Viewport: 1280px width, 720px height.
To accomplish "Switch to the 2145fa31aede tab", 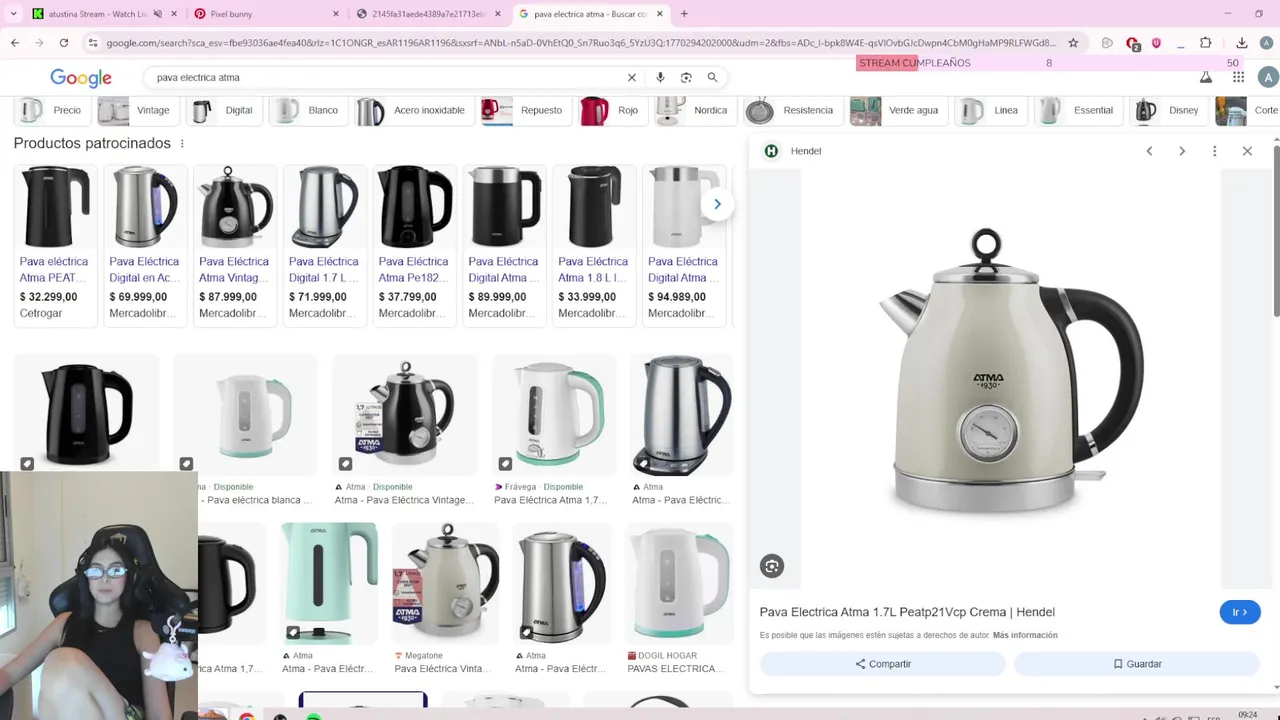I will (x=428, y=14).
